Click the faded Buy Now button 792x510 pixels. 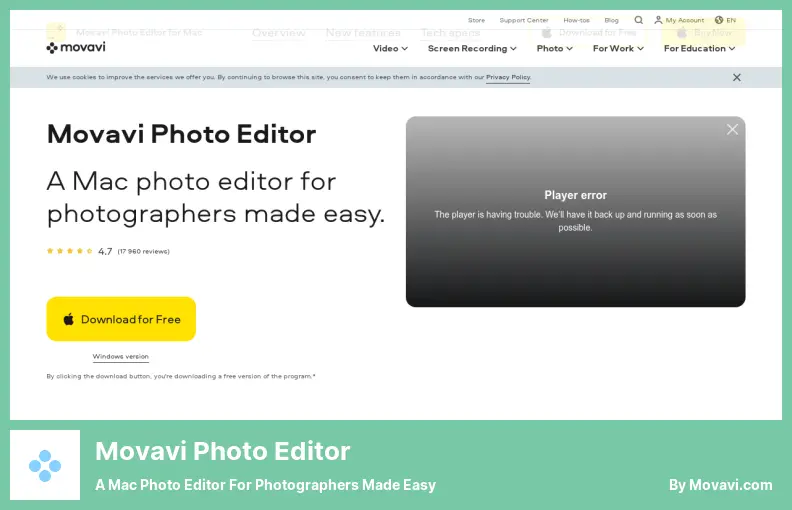point(704,33)
